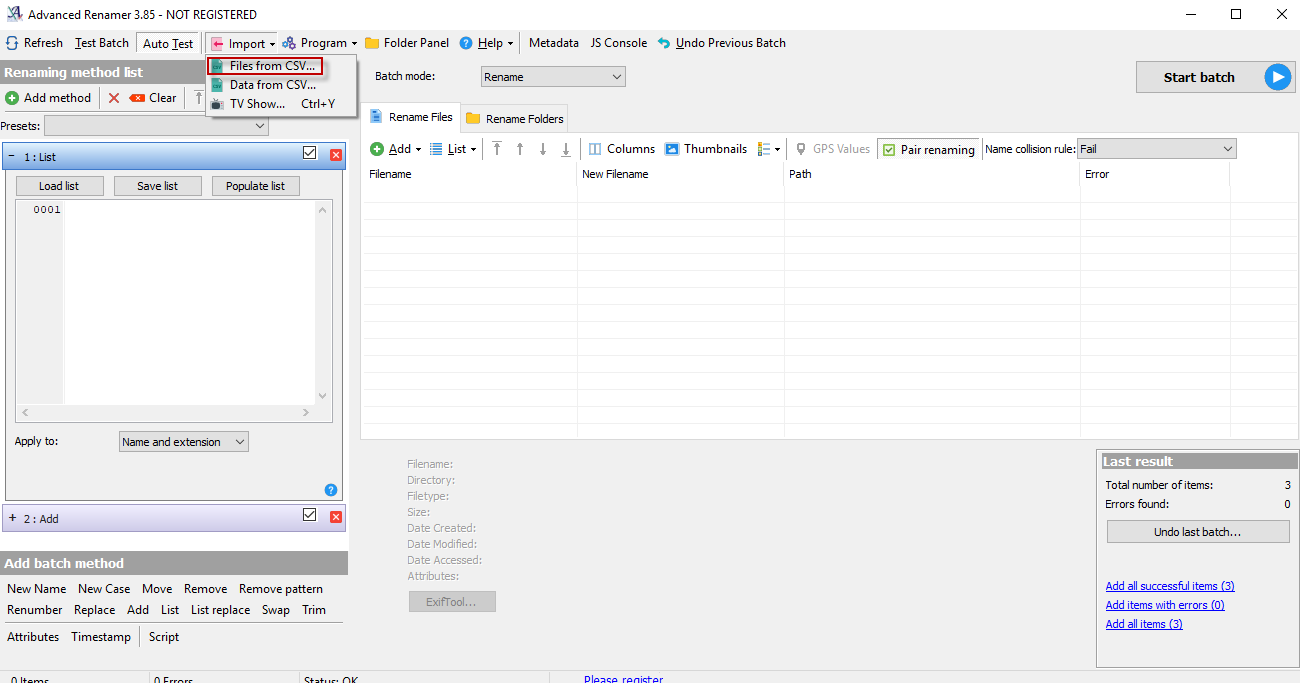This screenshot has height=683, width=1300.
Task: Add a Timestamp batch method
Action: point(101,637)
